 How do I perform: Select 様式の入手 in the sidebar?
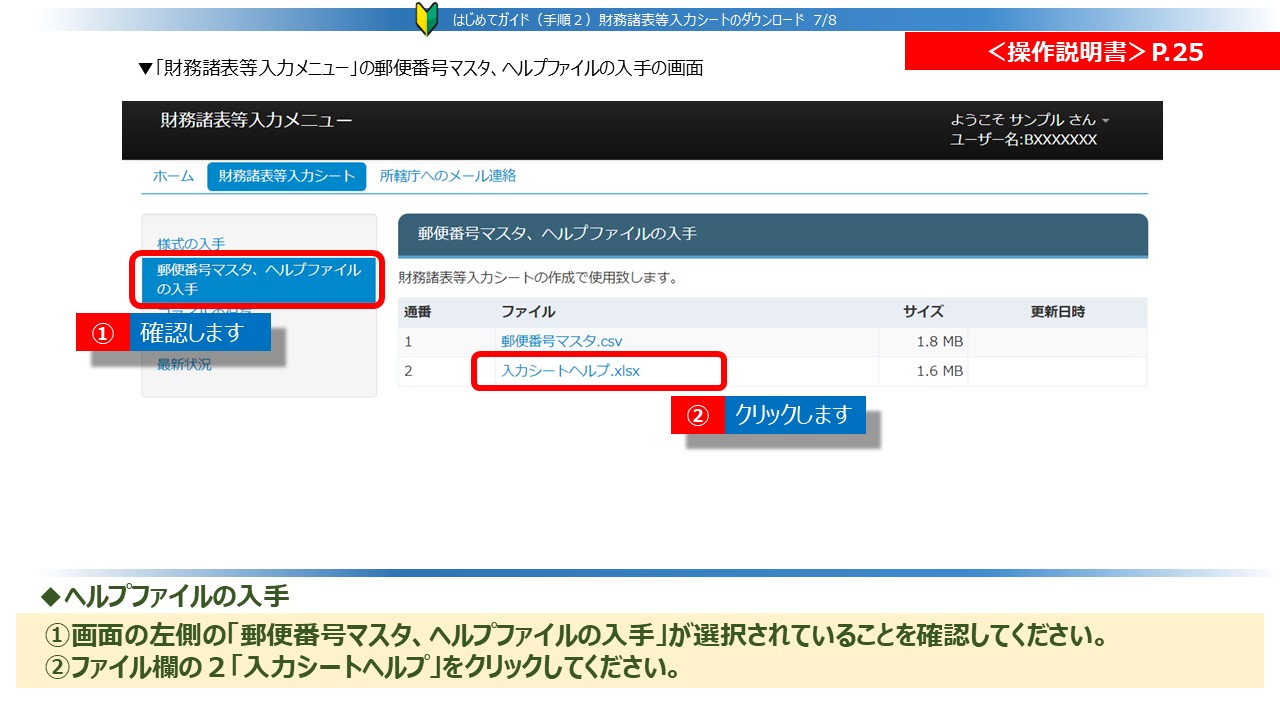191,243
